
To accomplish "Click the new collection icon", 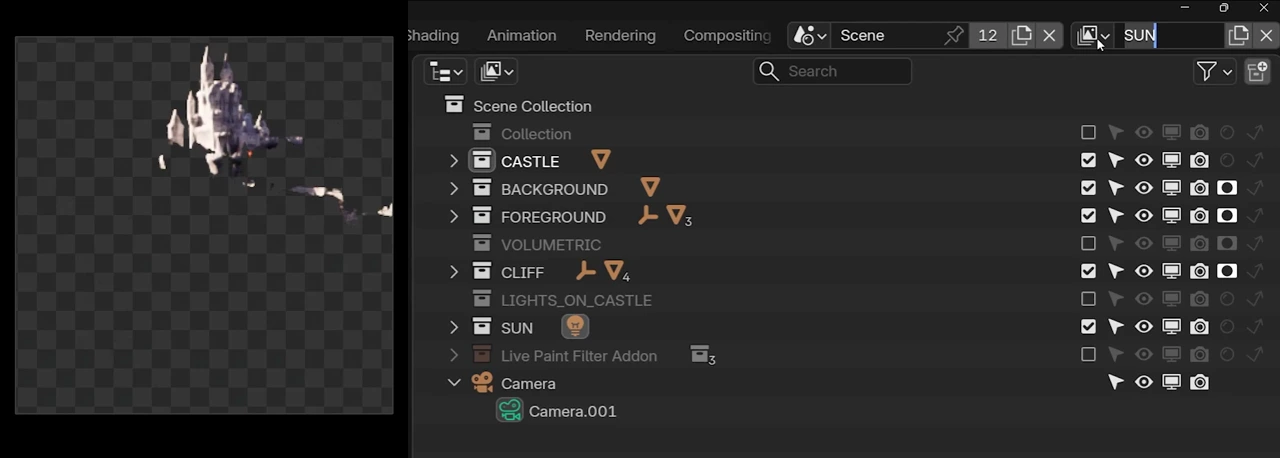I will pos(1257,71).
